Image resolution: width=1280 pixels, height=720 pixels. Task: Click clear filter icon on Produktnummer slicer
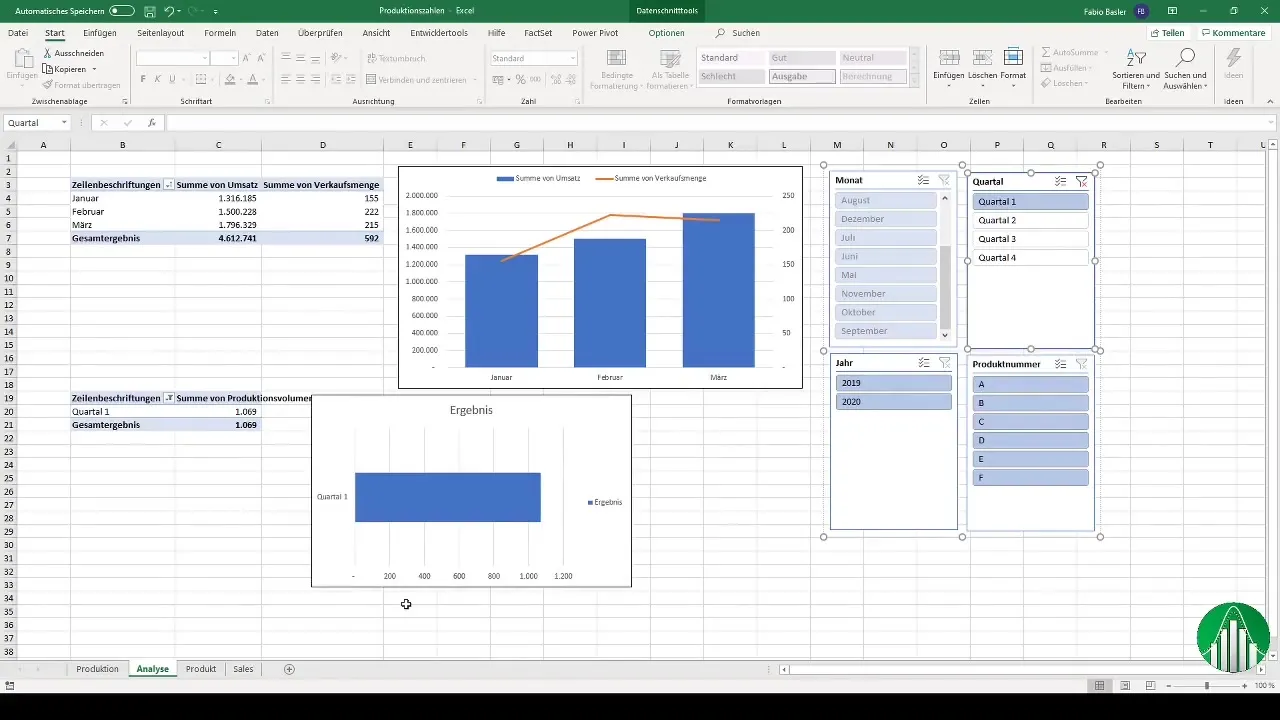point(1081,364)
